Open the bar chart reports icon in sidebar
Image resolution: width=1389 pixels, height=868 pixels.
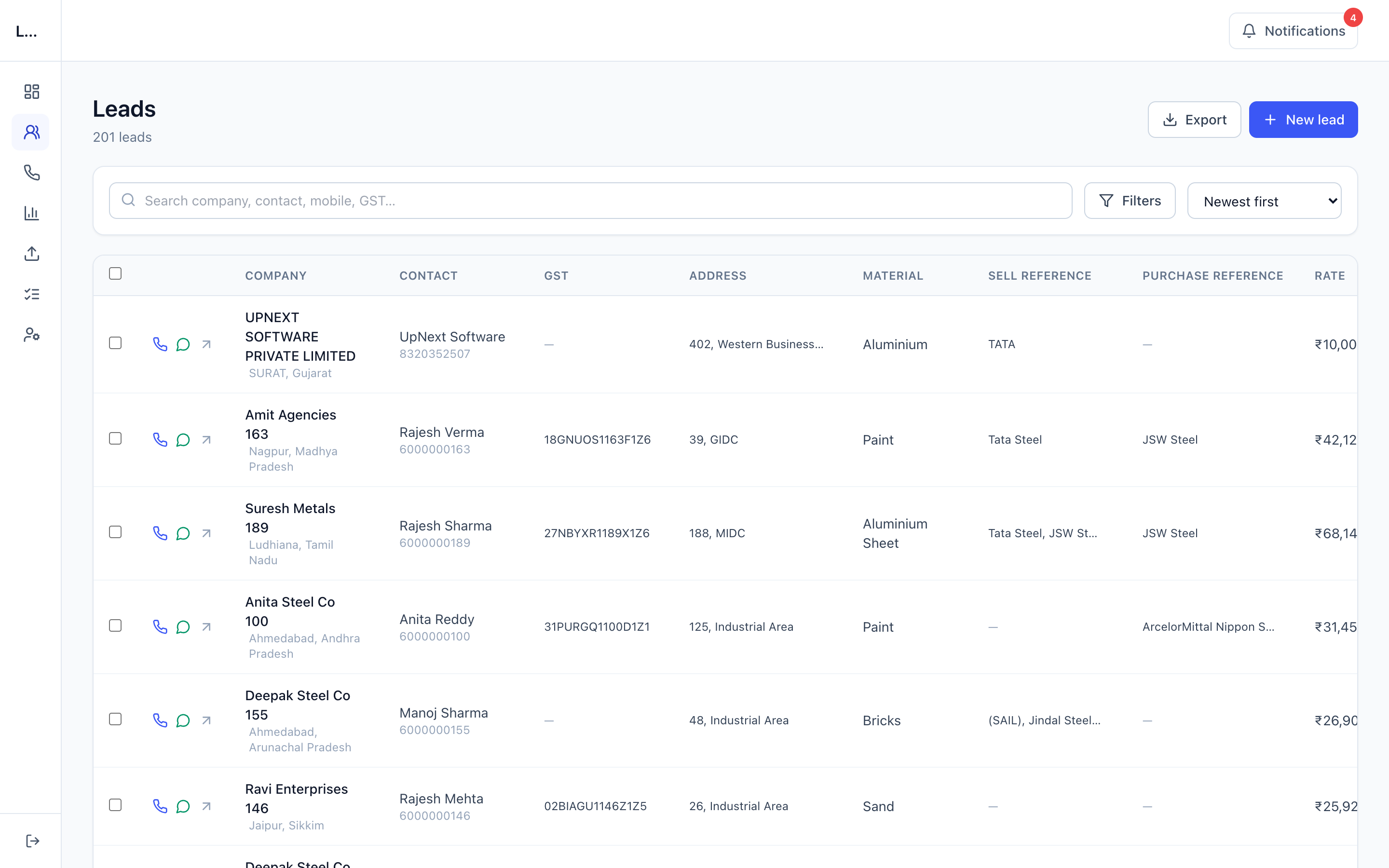coord(31,213)
